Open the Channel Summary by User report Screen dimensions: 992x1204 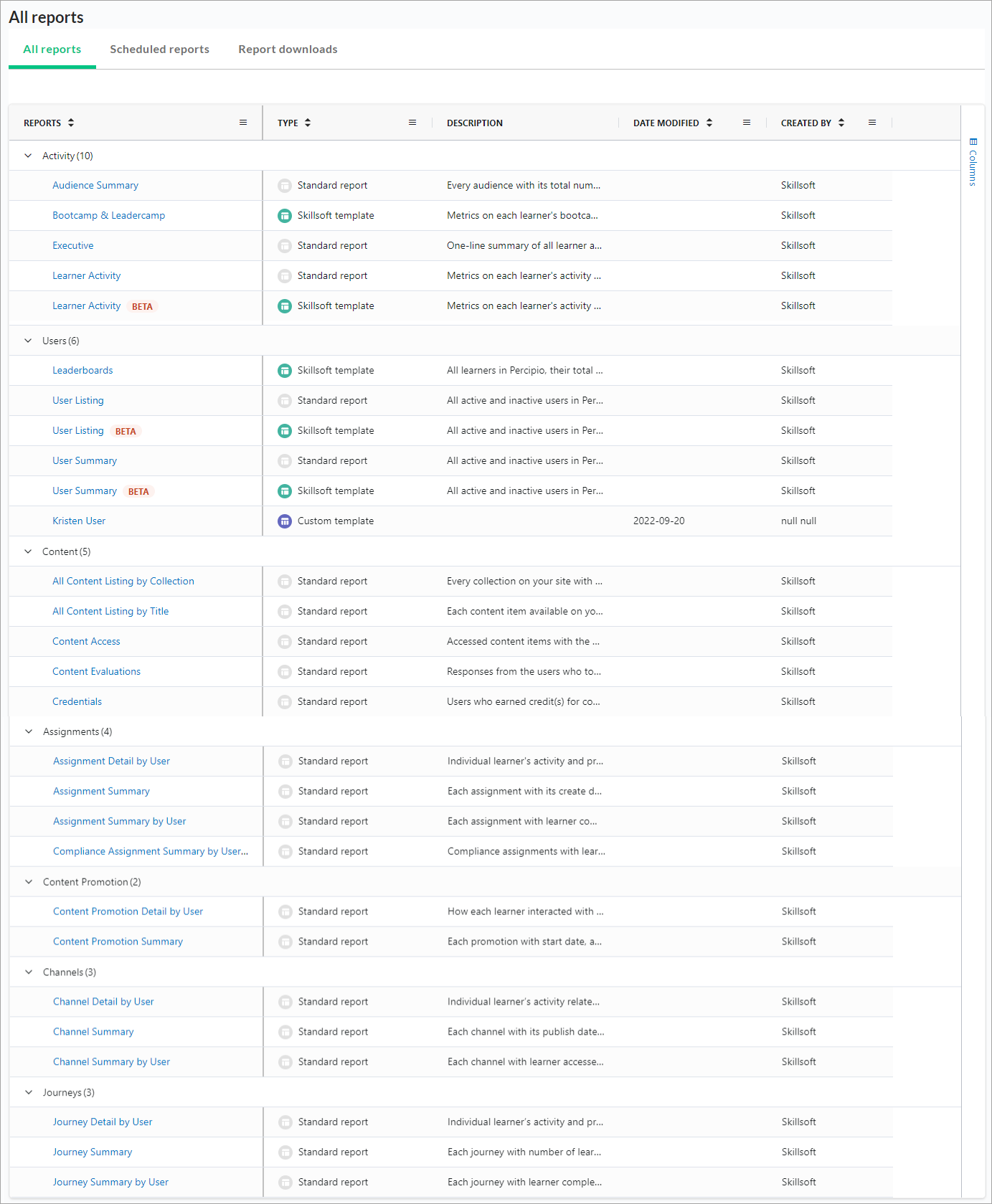click(x=111, y=1062)
